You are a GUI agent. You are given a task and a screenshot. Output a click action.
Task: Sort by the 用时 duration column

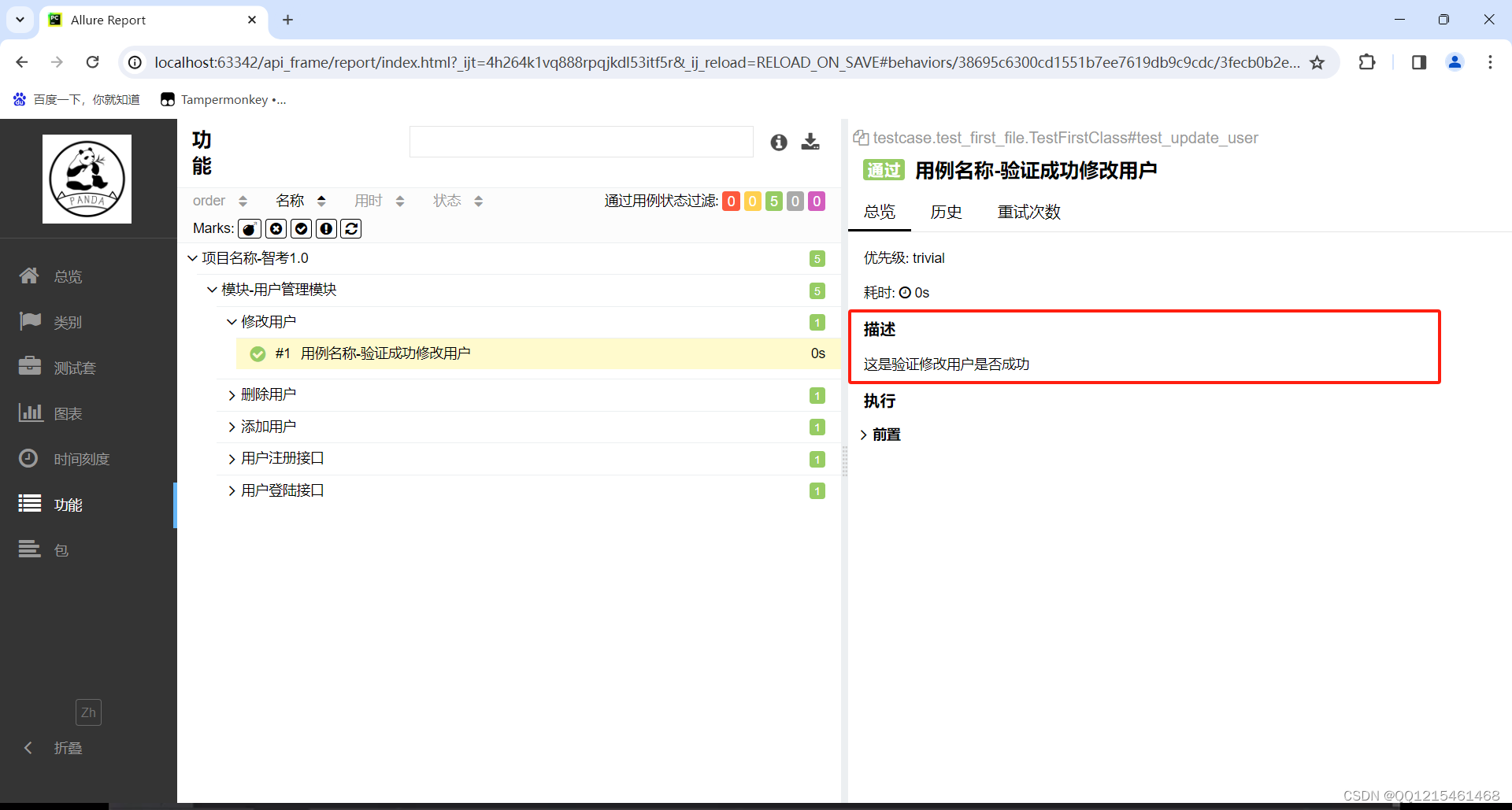click(379, 201)
